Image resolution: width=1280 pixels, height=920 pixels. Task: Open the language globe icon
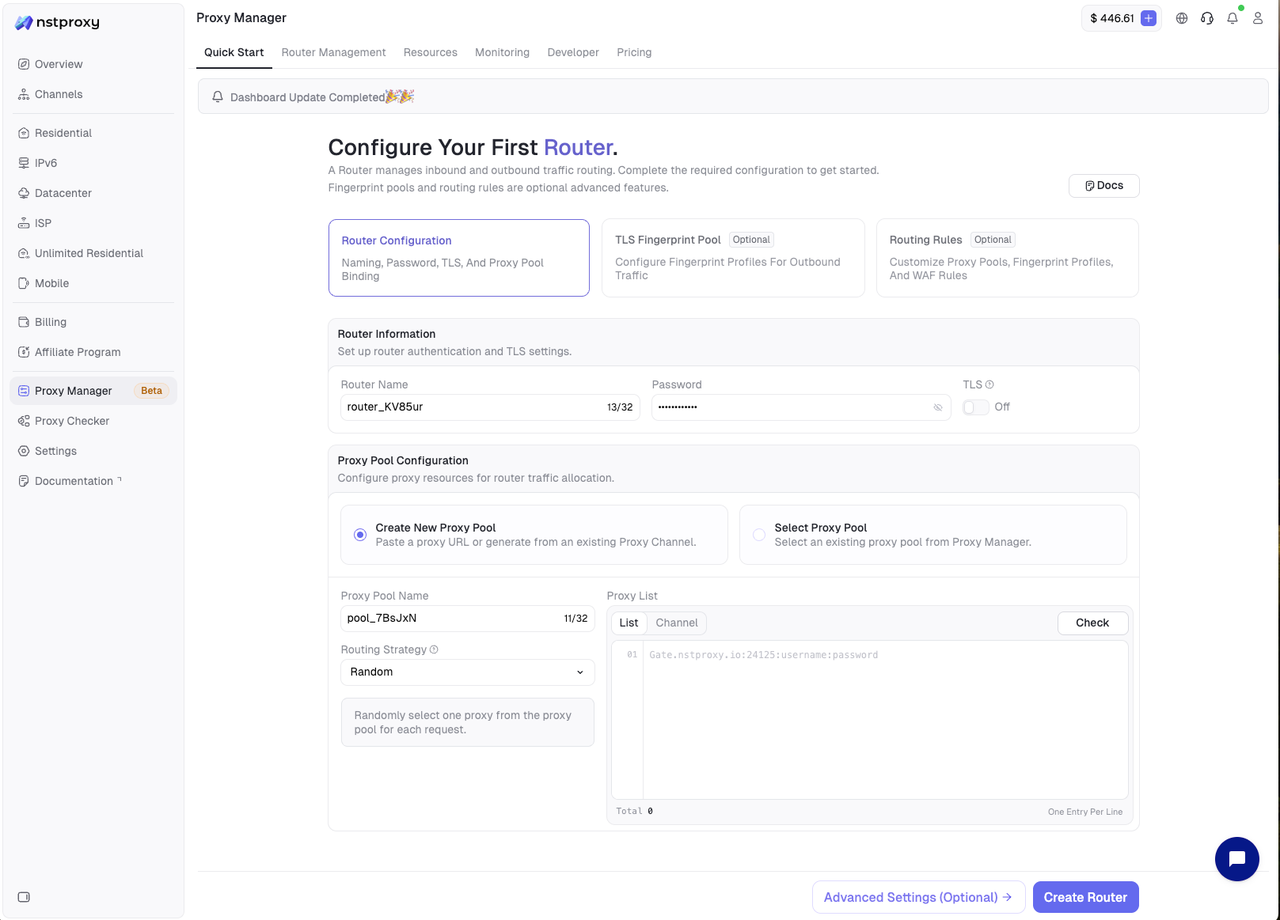pos(1182,18)
